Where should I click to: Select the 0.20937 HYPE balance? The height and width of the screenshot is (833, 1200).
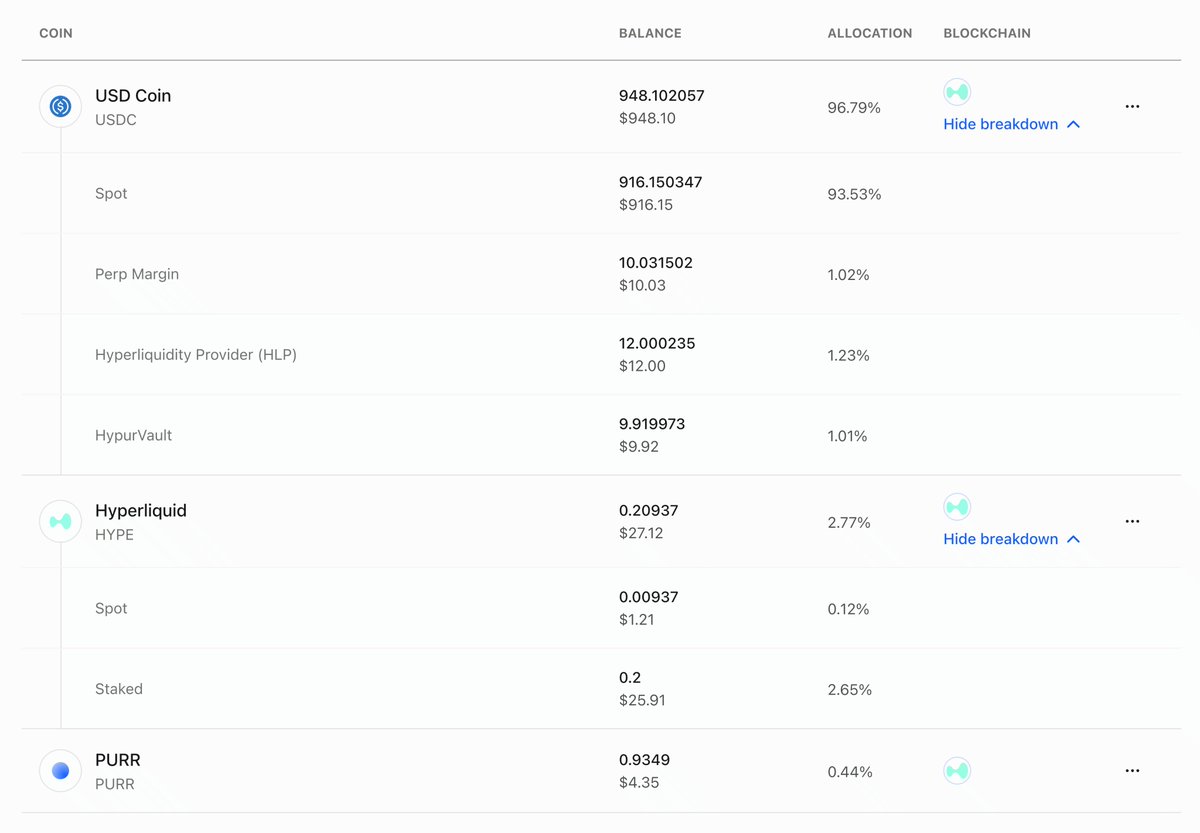648,511
